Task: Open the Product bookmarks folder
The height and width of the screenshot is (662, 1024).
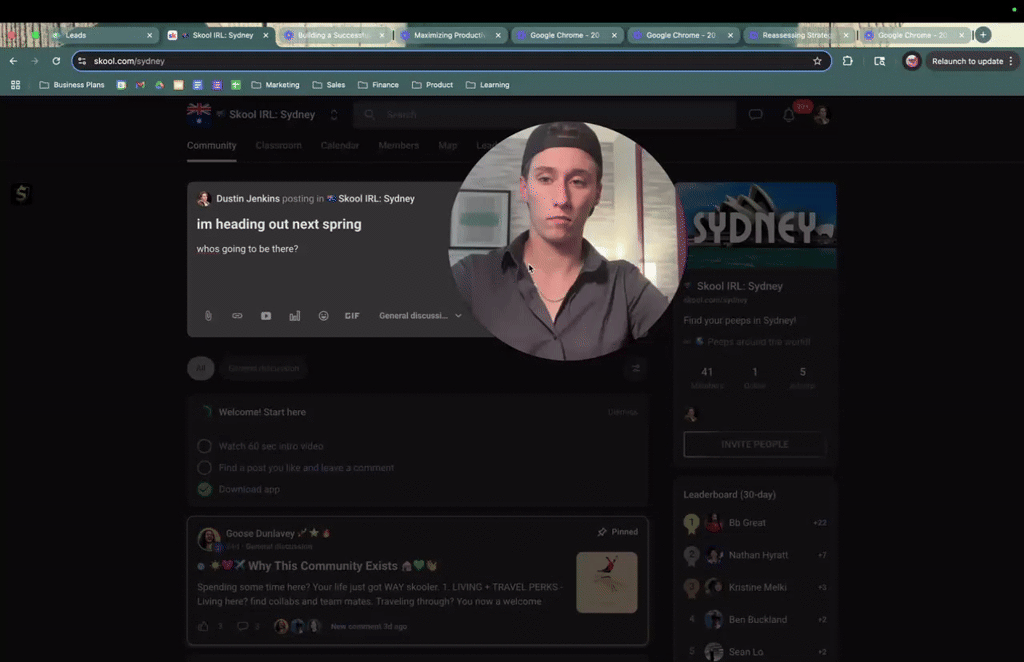Action: click(432, 85)
